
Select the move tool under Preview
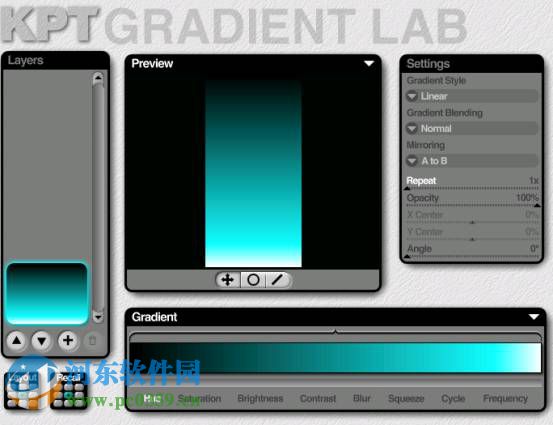tap(228, 280)
